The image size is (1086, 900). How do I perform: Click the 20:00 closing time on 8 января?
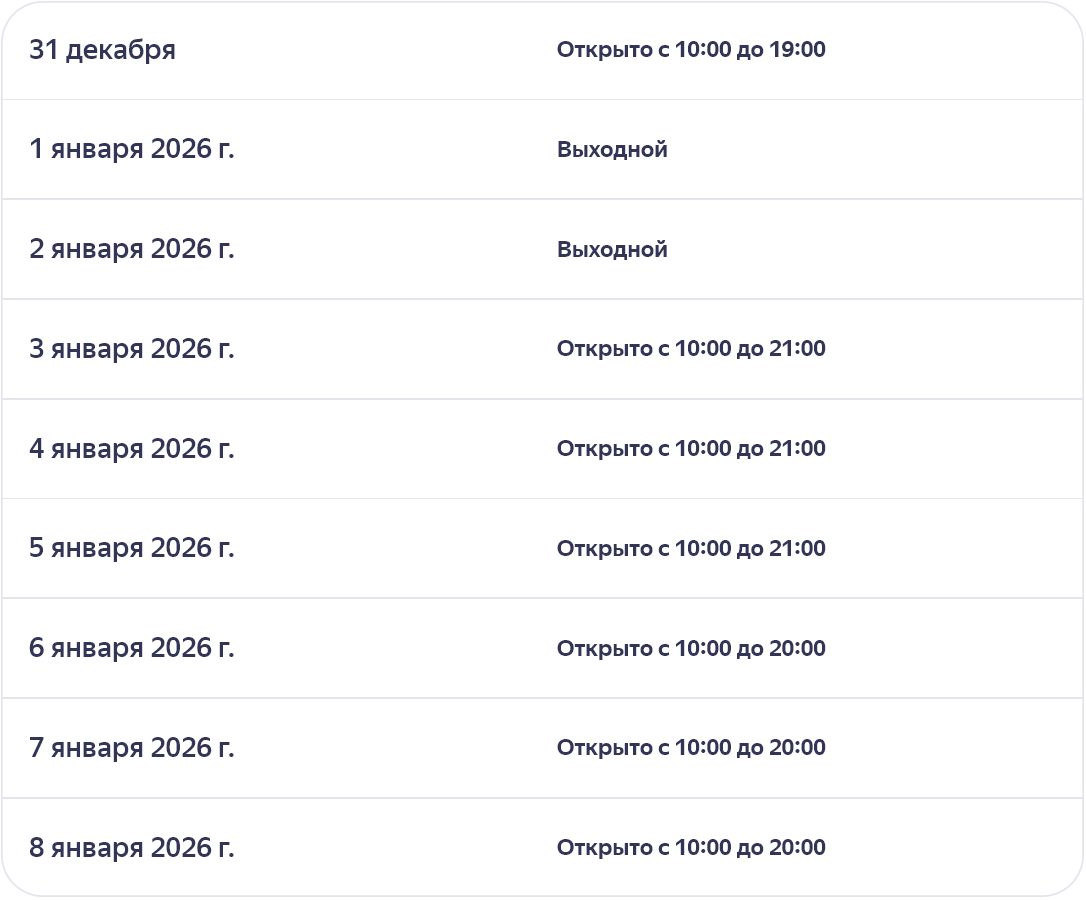797,848
